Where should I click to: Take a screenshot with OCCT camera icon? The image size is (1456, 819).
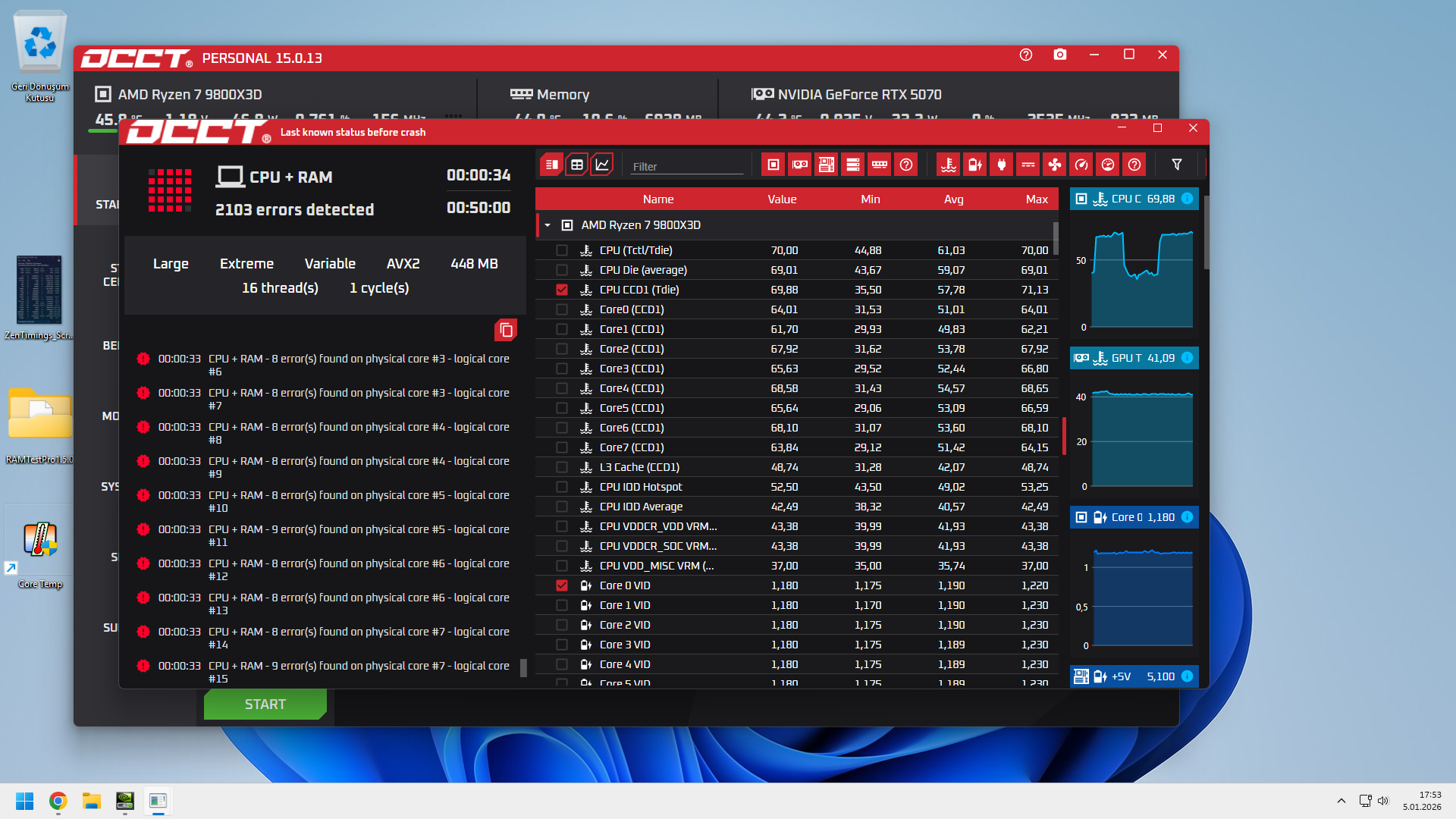1060,55
